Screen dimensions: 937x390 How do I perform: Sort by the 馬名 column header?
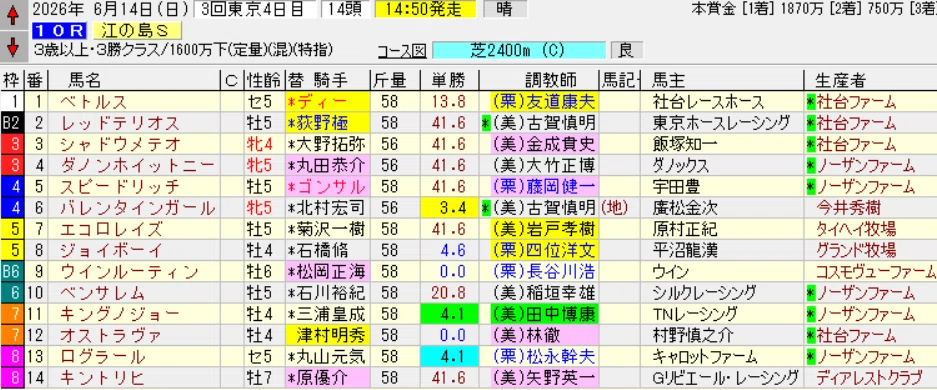[x=85, y=81]
